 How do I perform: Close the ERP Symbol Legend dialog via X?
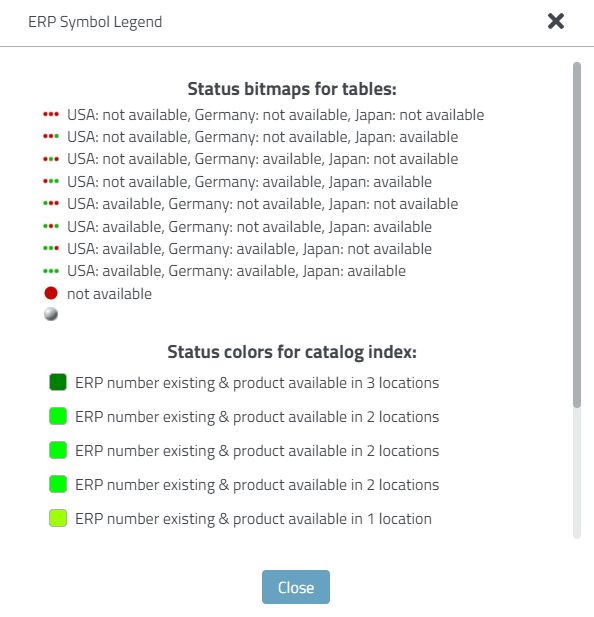(x=556, y=21)
